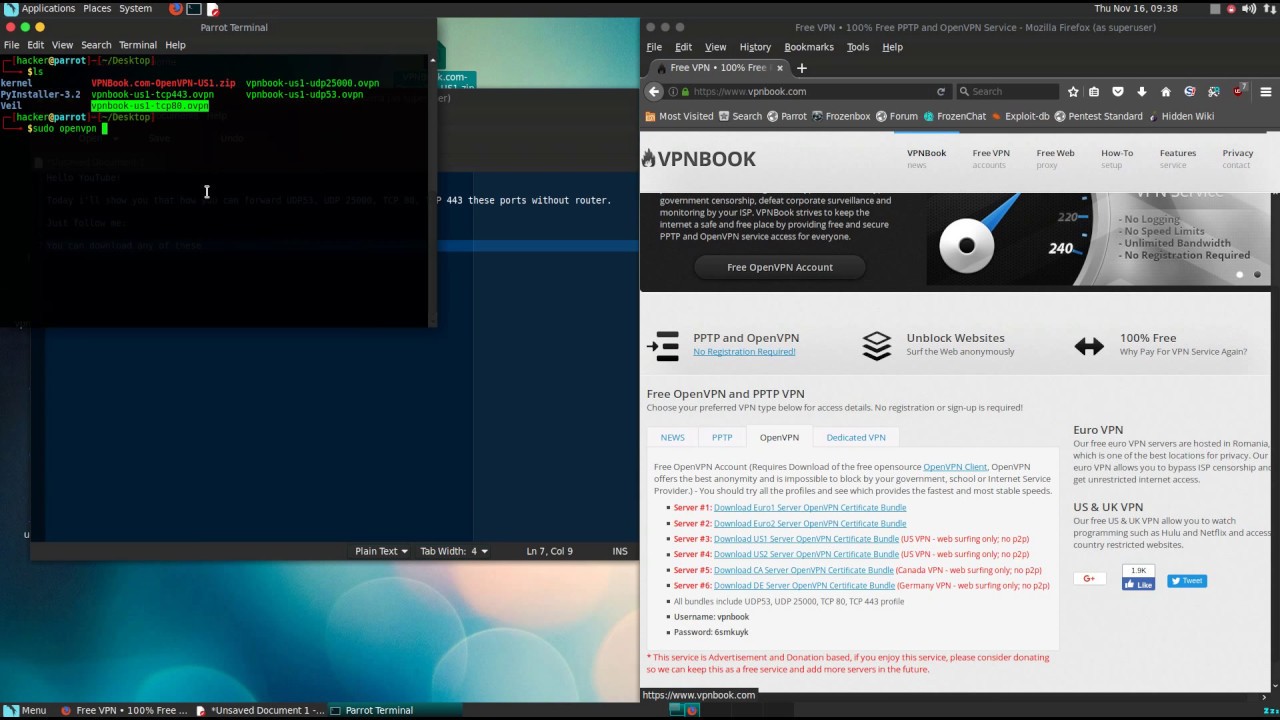Click the volume speaker icon in system tray
Image resolution: width=1280 pixels, height=720 pixels.
(x=1249, y=8)
